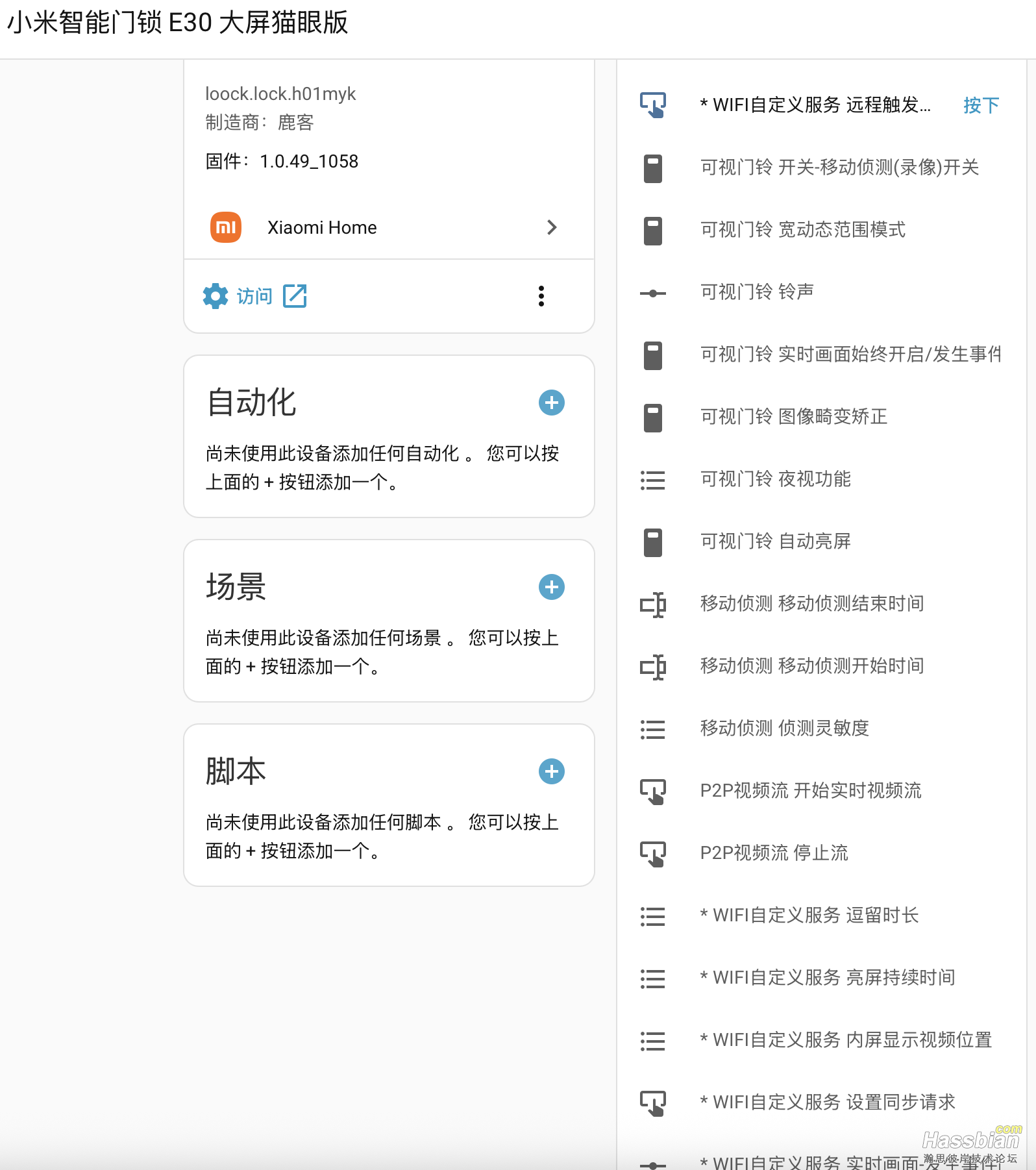Click the gesture icon for P2P视频流 开始实时视频流
This screenshot has width=1036, height=1170.
pos(653,791)
